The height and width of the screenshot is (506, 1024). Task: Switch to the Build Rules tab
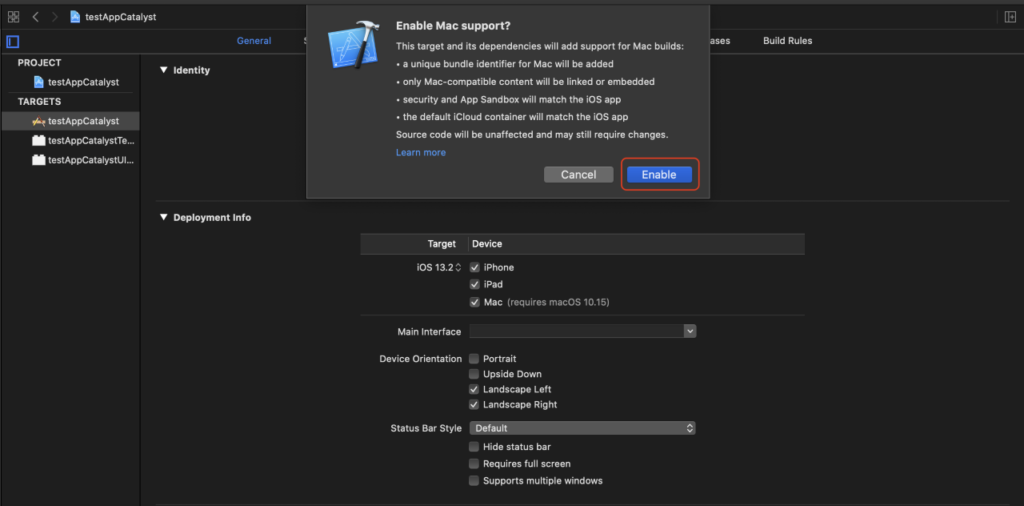pos(787,41)
